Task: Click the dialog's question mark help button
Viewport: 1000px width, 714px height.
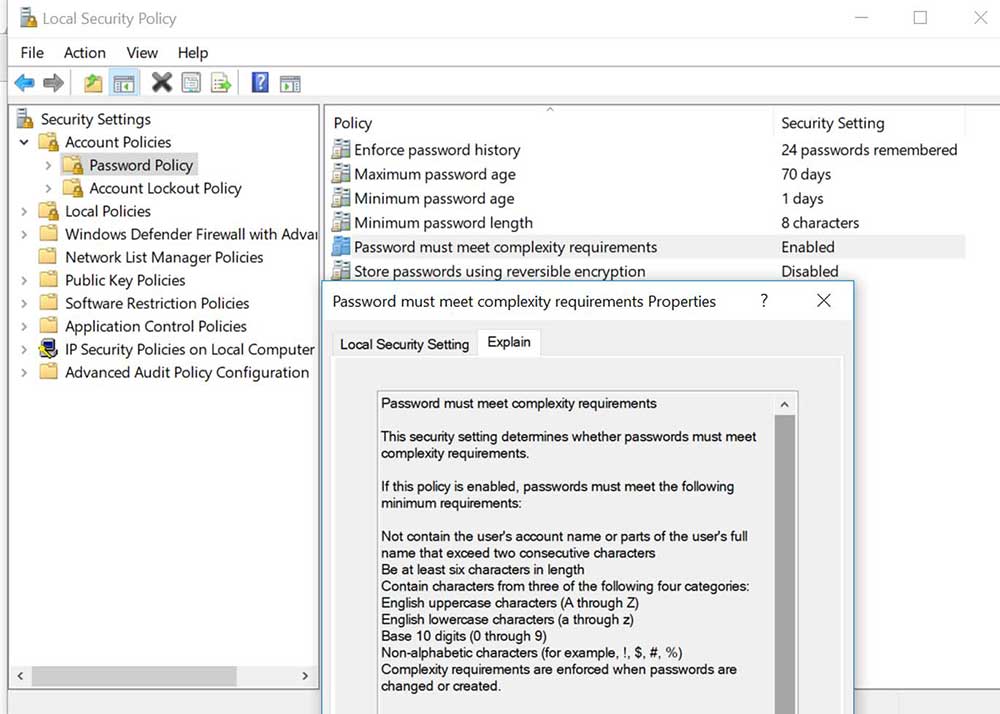Action: (764, 300)
